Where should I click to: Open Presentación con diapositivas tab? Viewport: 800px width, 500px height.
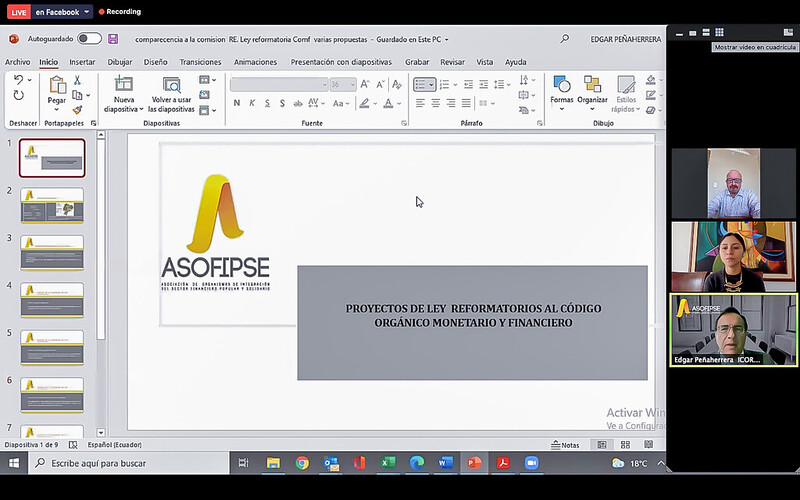pyautogui.click(x=341, y=62)
